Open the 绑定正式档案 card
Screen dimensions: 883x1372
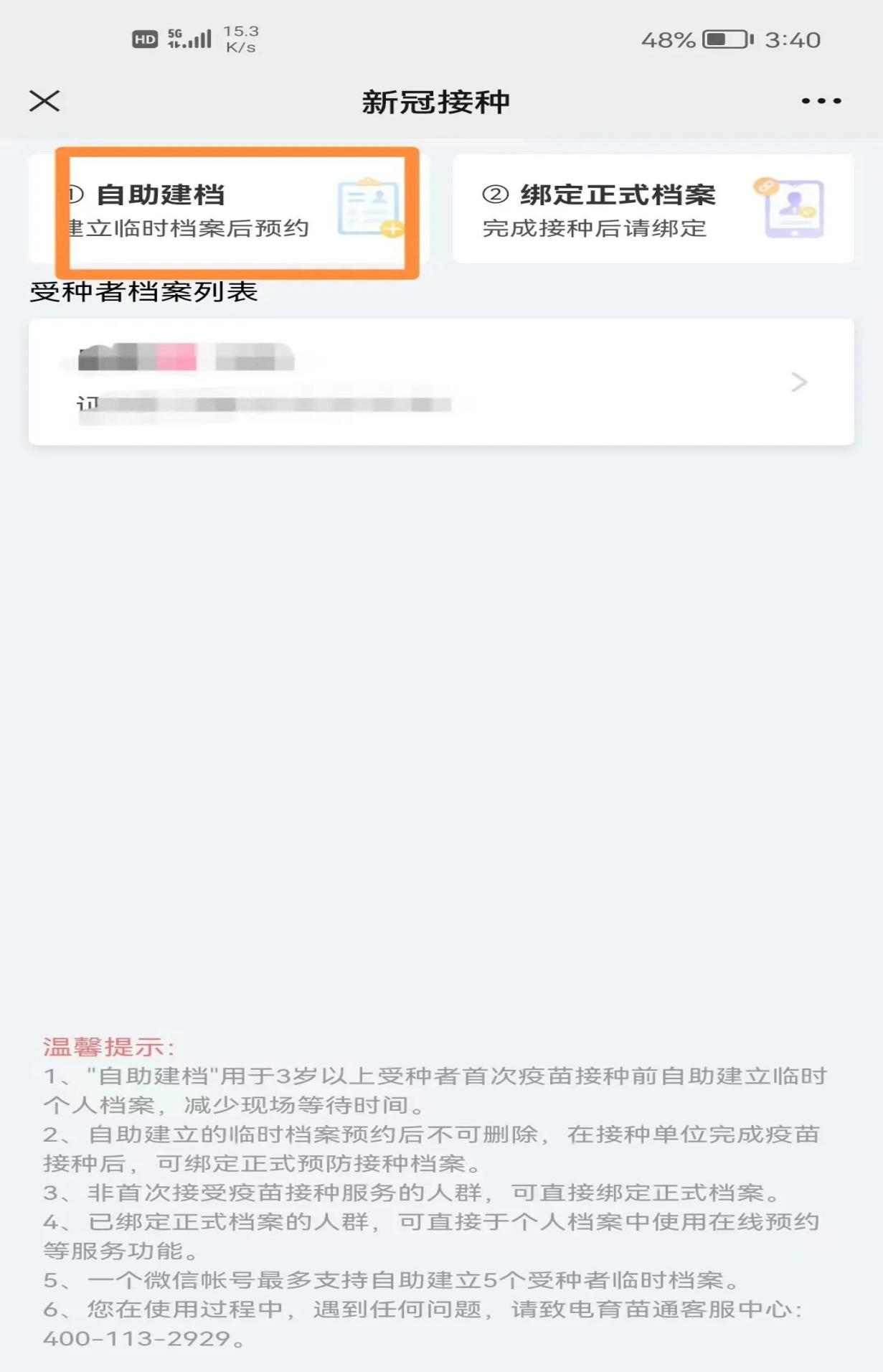[x=653, y=209]
